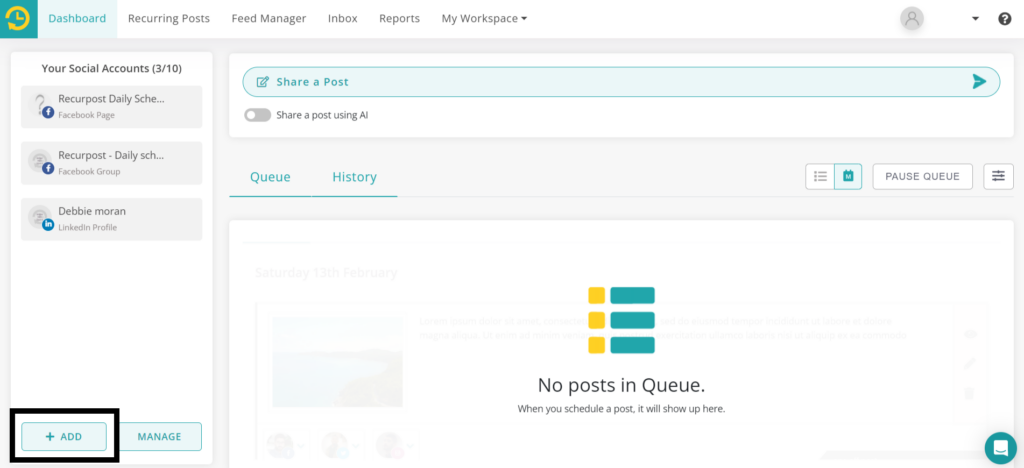
Task: Click the RecurPost clock logo
Action: point(18,19)
